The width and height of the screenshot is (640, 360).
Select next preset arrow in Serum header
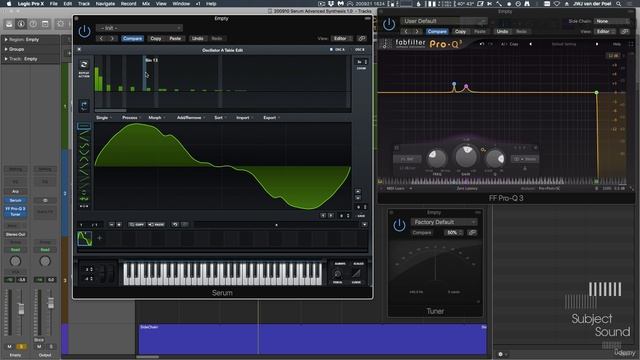[112, 38]
